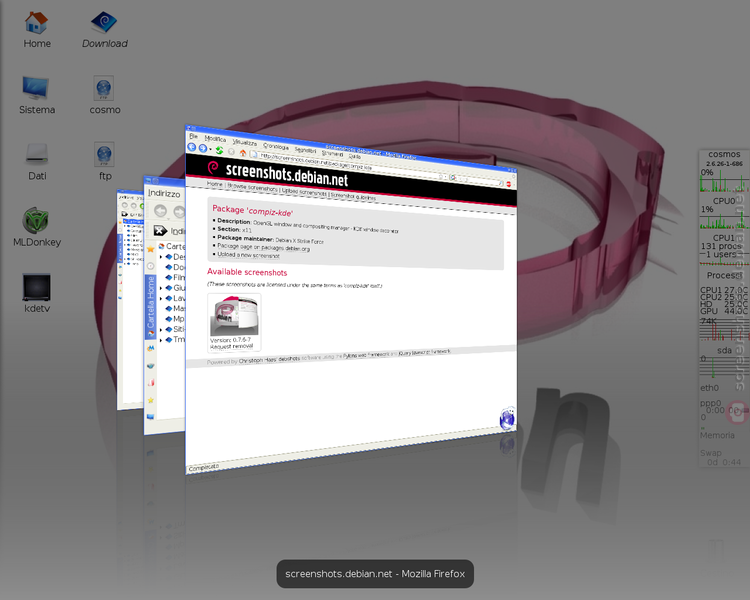This screenshot has height=600, width=750.
Task: Expand the Des... folder in Konqueror tree
Action: tap(161, 257)
